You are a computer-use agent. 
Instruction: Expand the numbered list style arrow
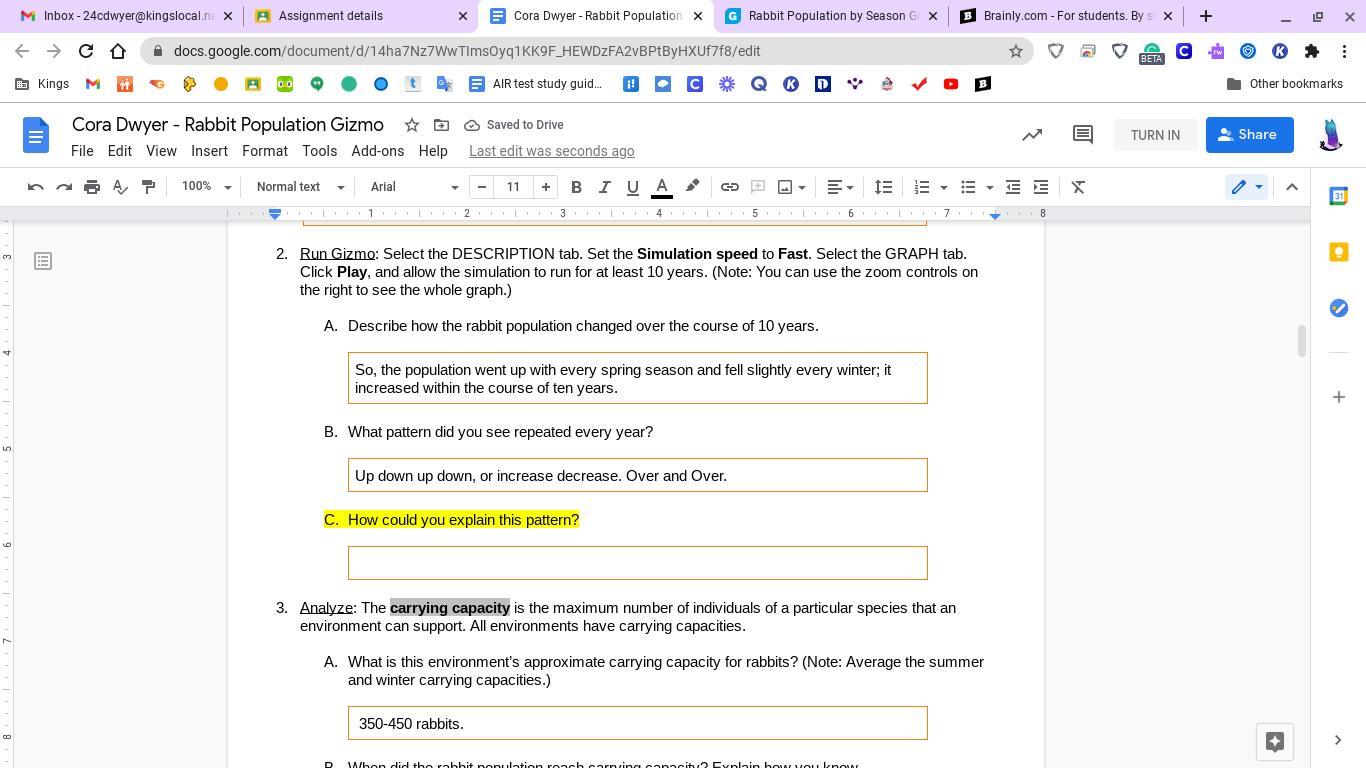[x=943, y=187]
